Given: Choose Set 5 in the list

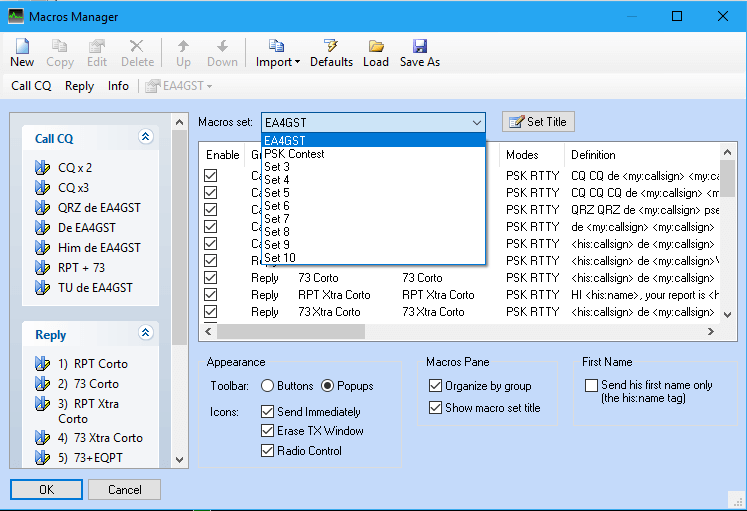Looking at the screenshot, I should point(374,193).
